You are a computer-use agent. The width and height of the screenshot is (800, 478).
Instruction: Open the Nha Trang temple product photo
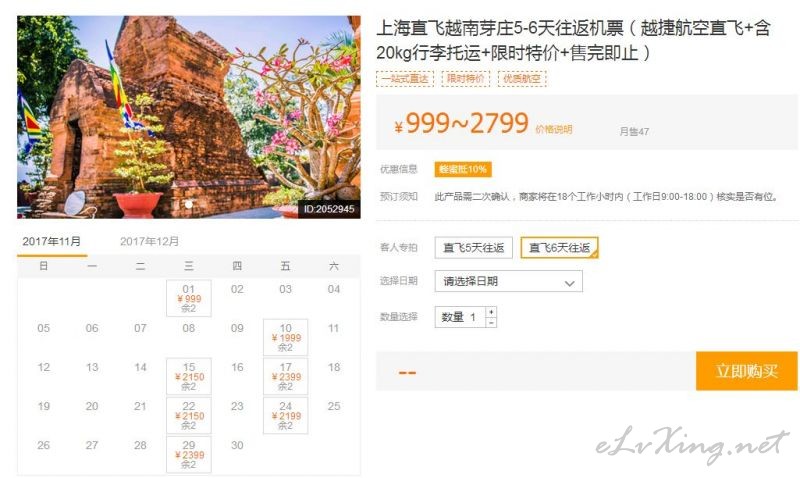point(189,117)
